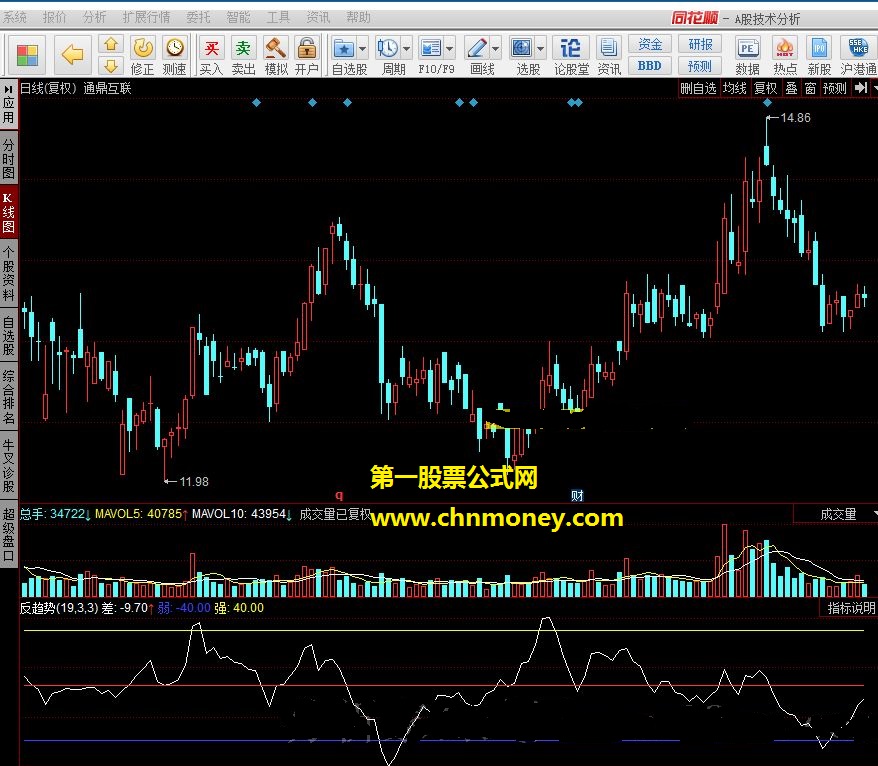Switch to the 个股资料 sidebar tab

pyautogui.click(x=8, y=273)
